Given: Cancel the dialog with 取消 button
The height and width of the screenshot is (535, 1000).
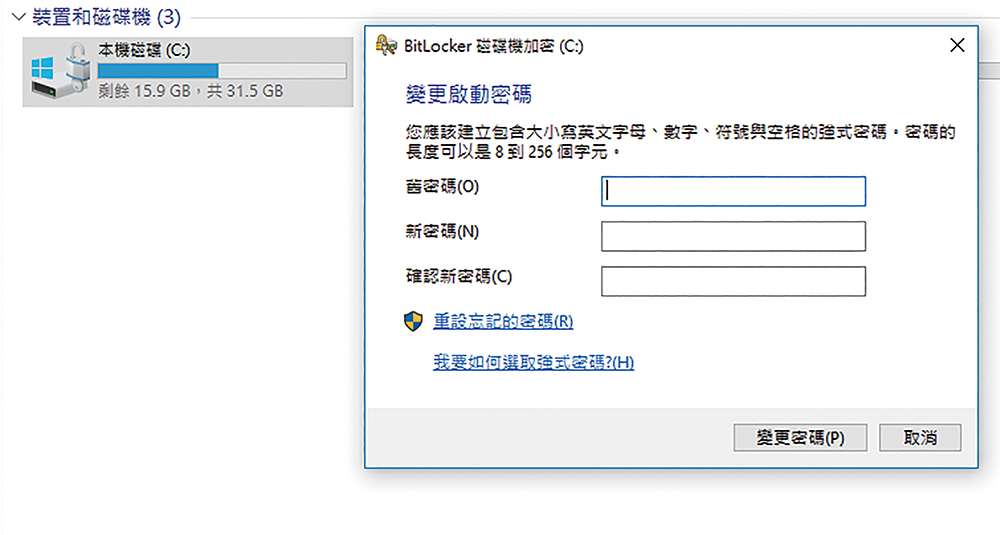Looking at the screenshot, I should click(x=920, y=437).
